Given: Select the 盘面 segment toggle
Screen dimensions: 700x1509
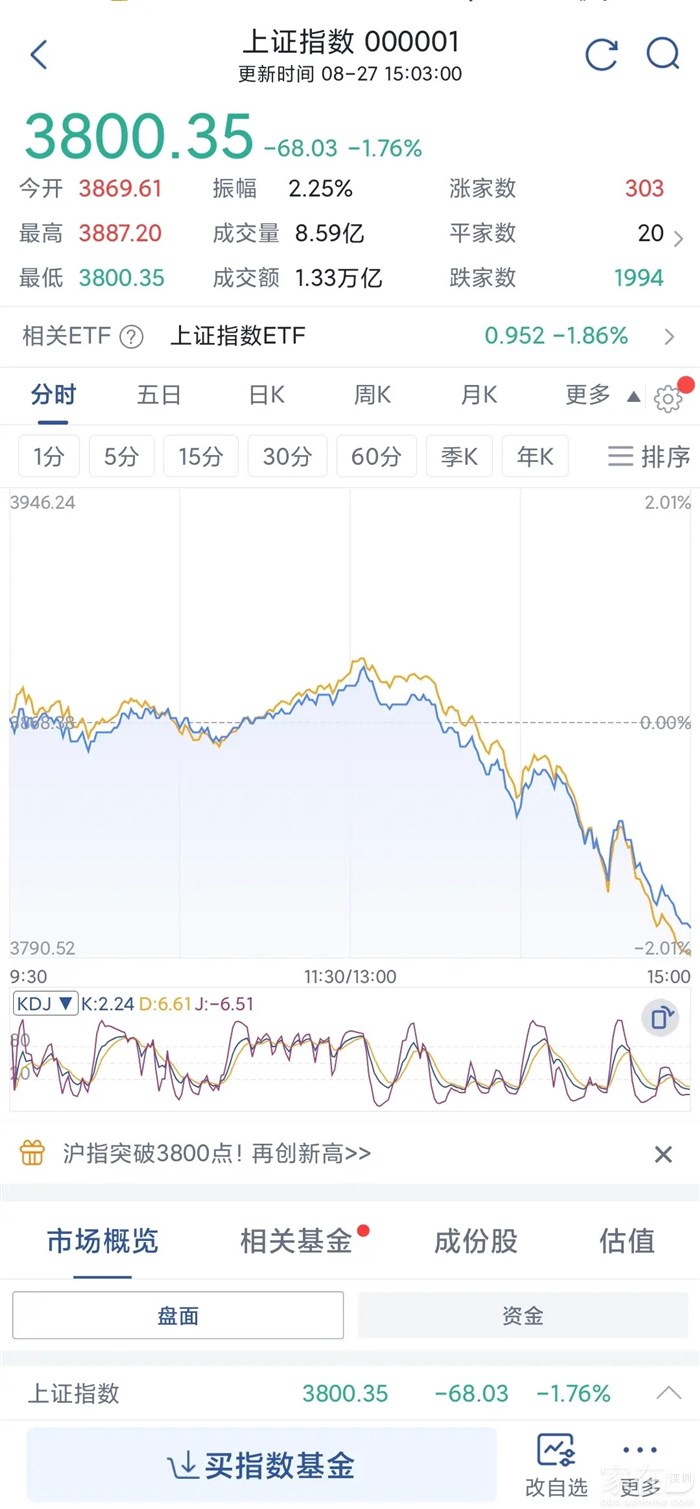Looking at the screenshot, I should coord(178,1315).
